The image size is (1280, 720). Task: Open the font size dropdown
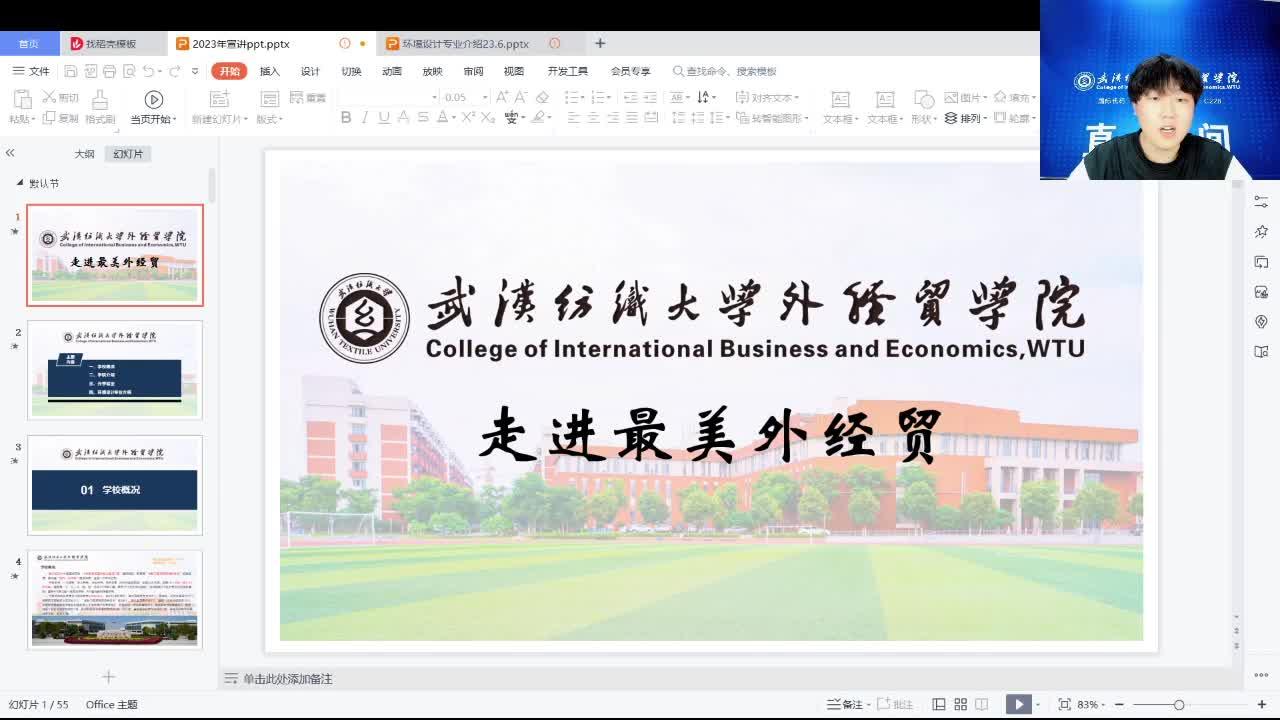485,97
